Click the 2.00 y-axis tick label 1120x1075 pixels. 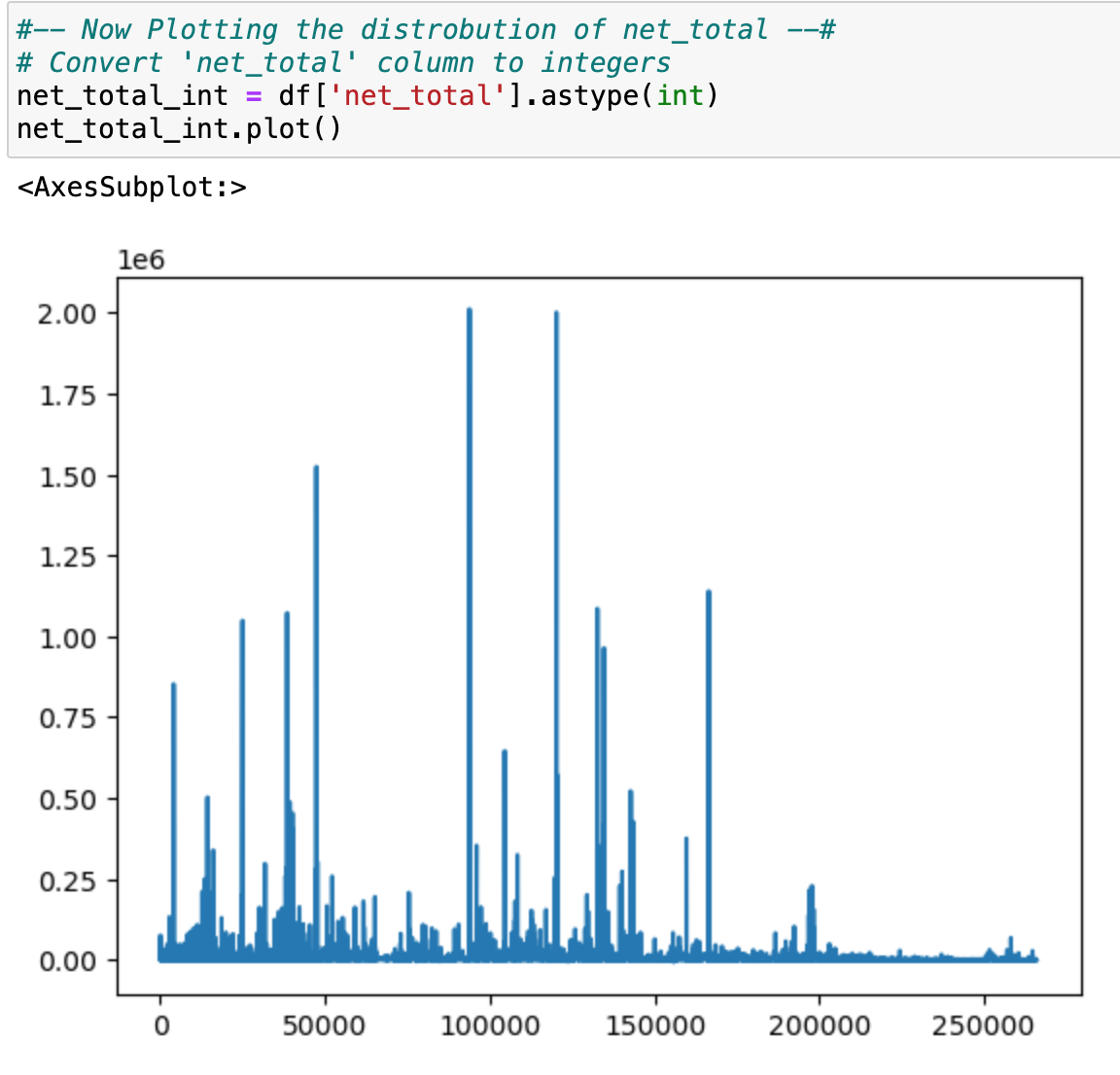(66, 313)
